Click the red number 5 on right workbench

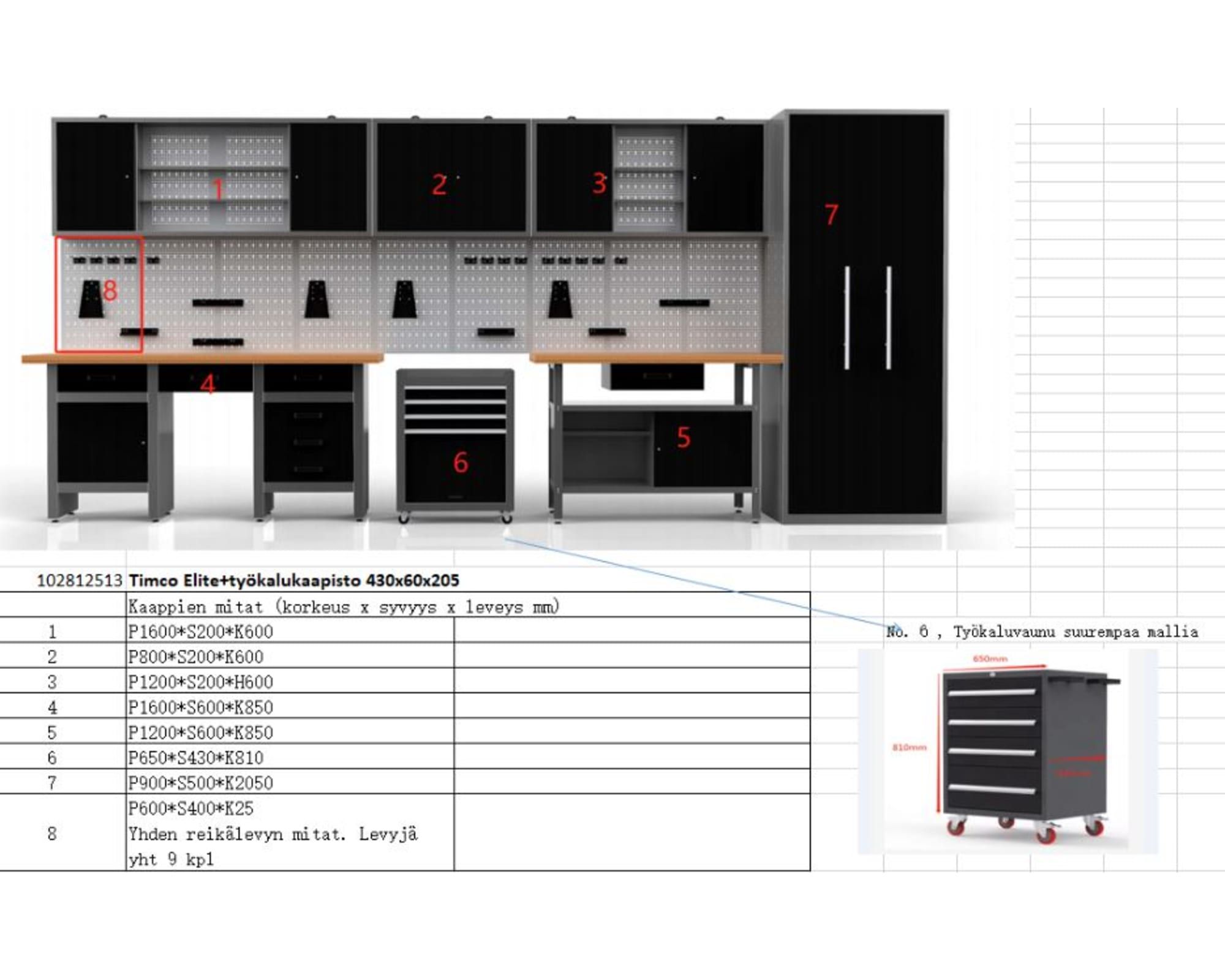tap(684, 437)
